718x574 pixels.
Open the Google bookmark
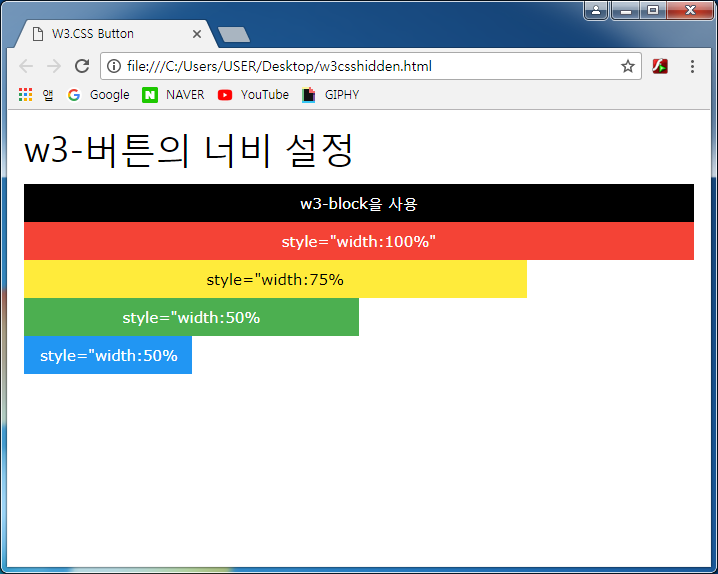98,95
